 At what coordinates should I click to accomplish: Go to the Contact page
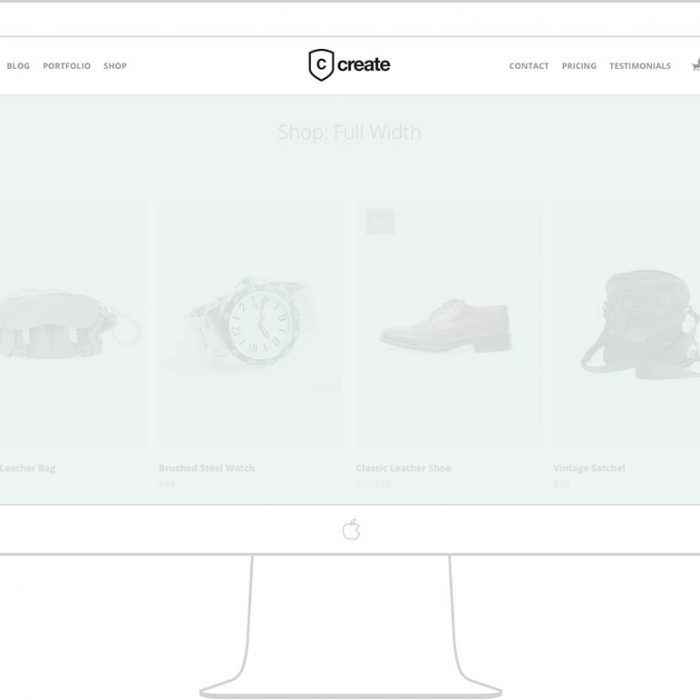click(529, 66)
